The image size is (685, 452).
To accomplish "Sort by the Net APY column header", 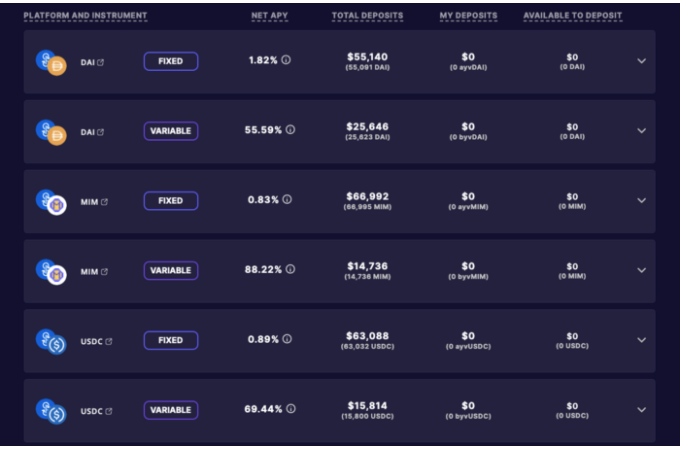I will pos(271,16).
